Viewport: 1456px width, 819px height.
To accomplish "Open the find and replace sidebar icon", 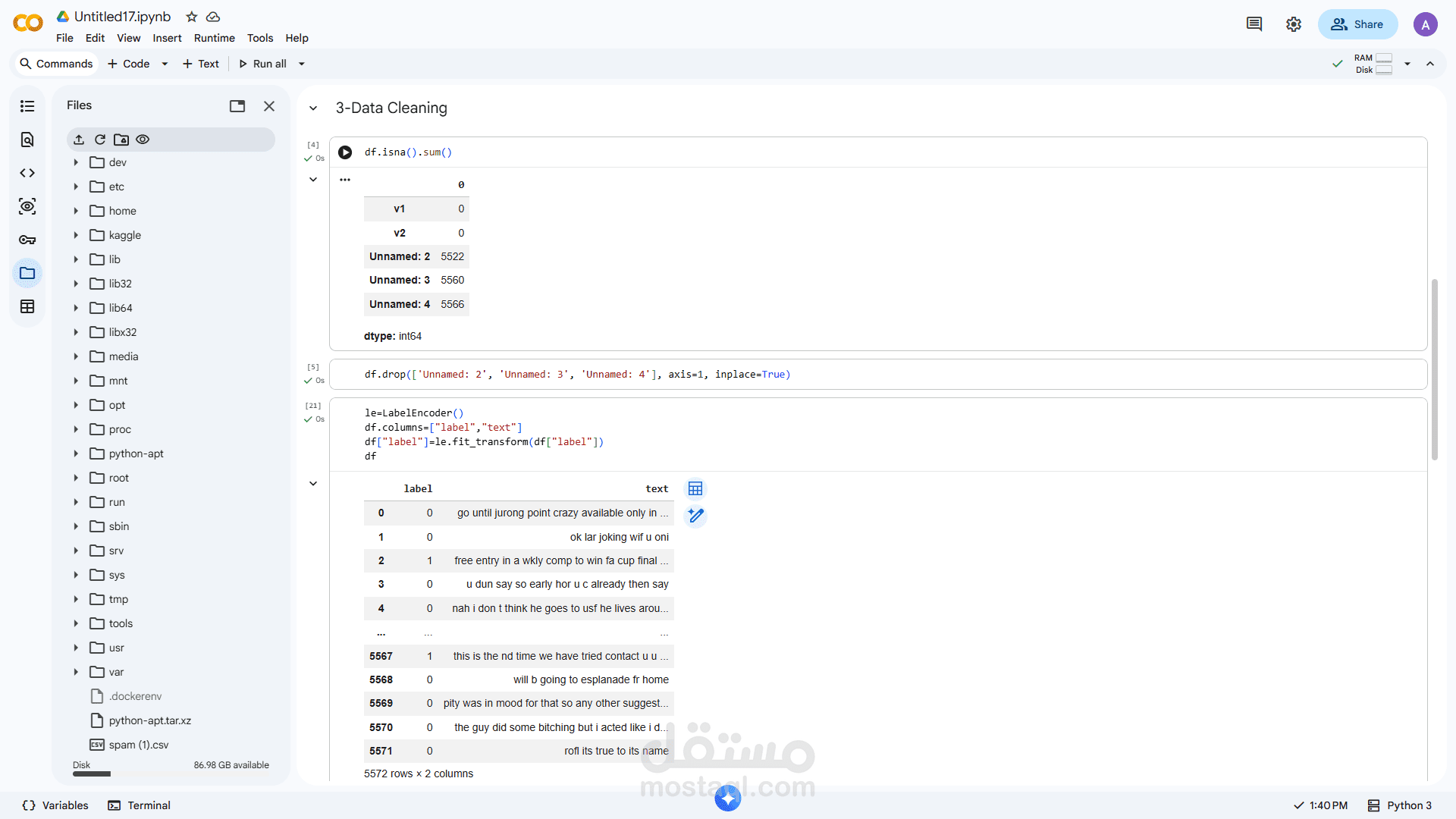I will click(x=27, y=140).
